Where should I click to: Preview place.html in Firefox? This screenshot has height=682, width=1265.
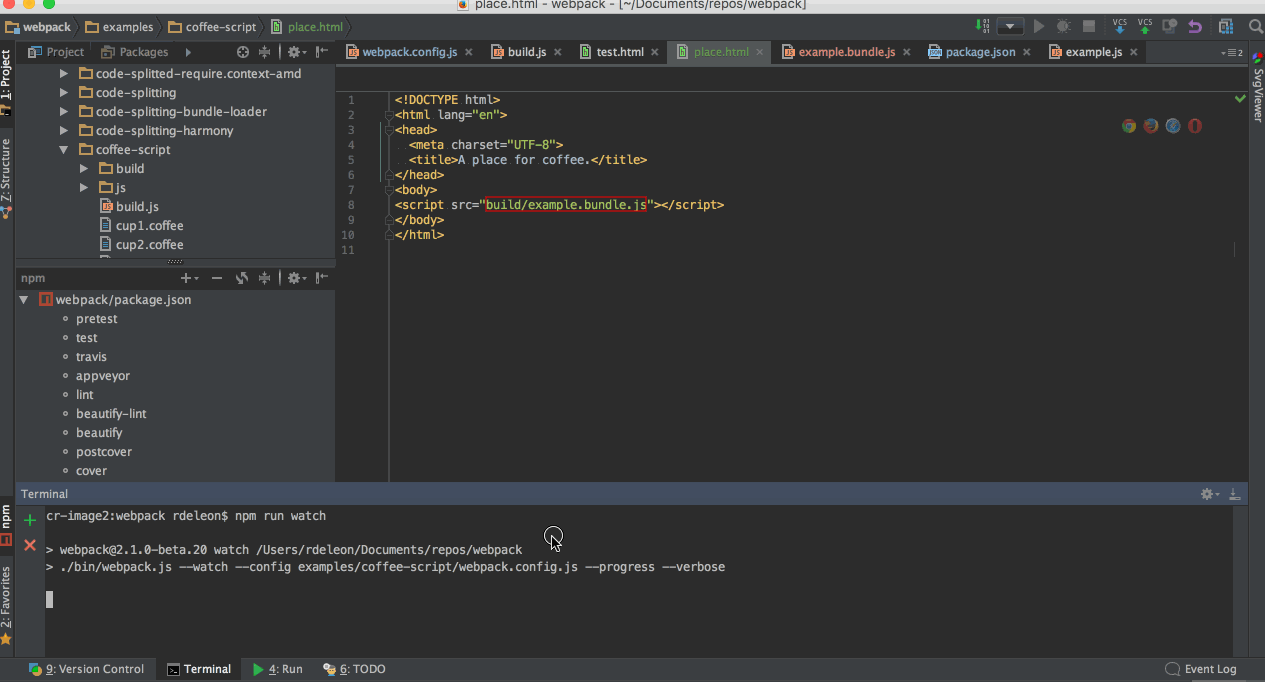tap(1150, 125)
